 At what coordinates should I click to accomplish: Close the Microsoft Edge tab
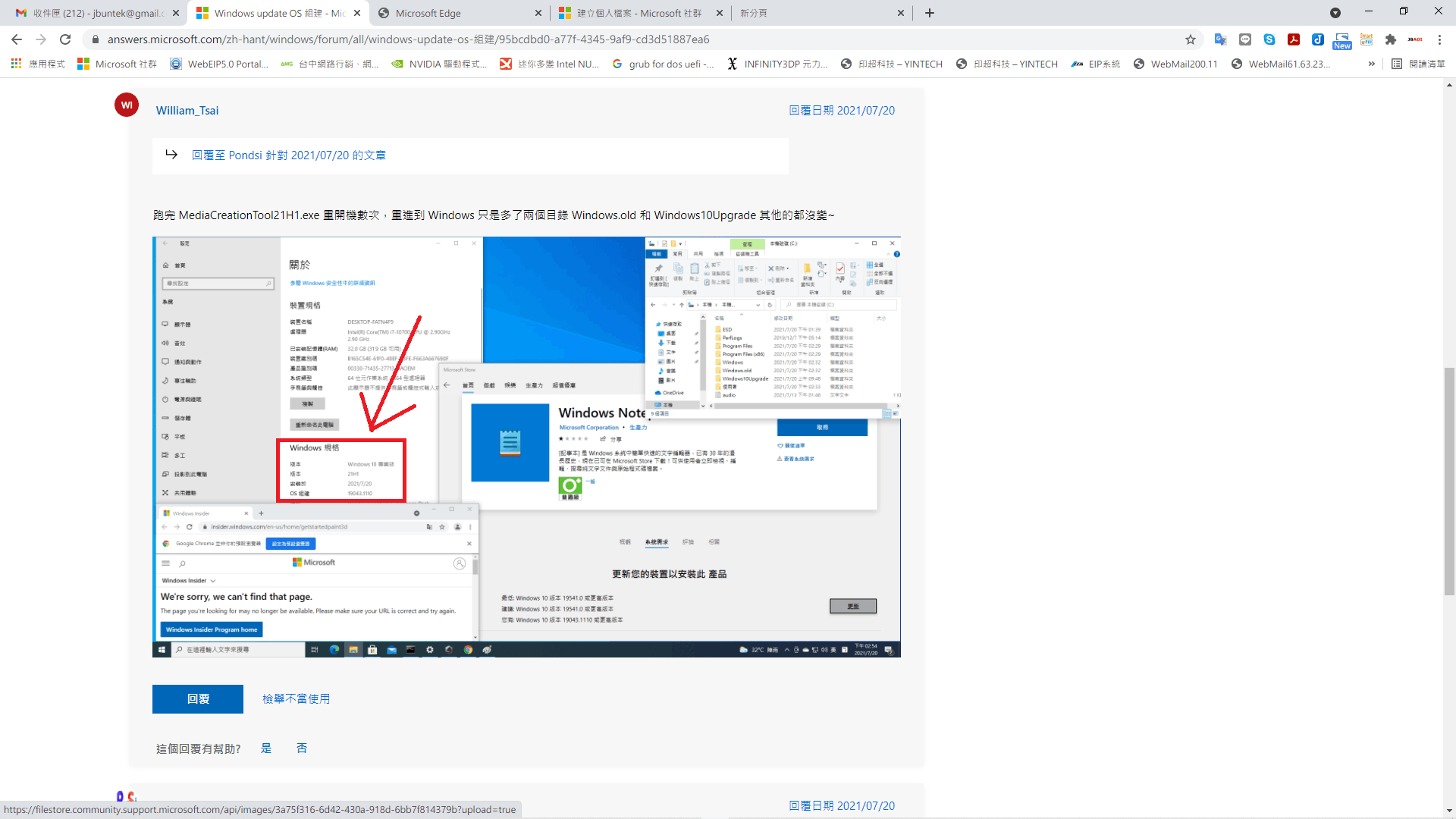point(538,13)
